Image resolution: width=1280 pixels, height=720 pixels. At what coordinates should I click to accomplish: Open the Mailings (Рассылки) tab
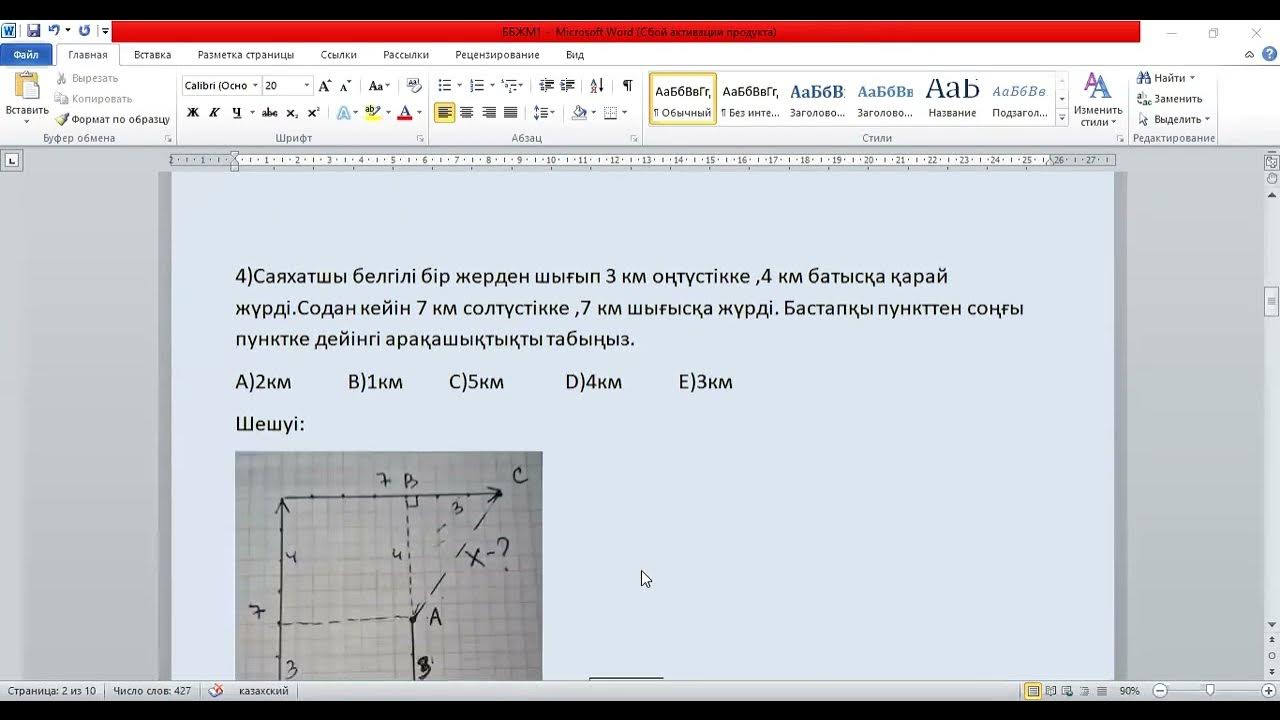406,55
